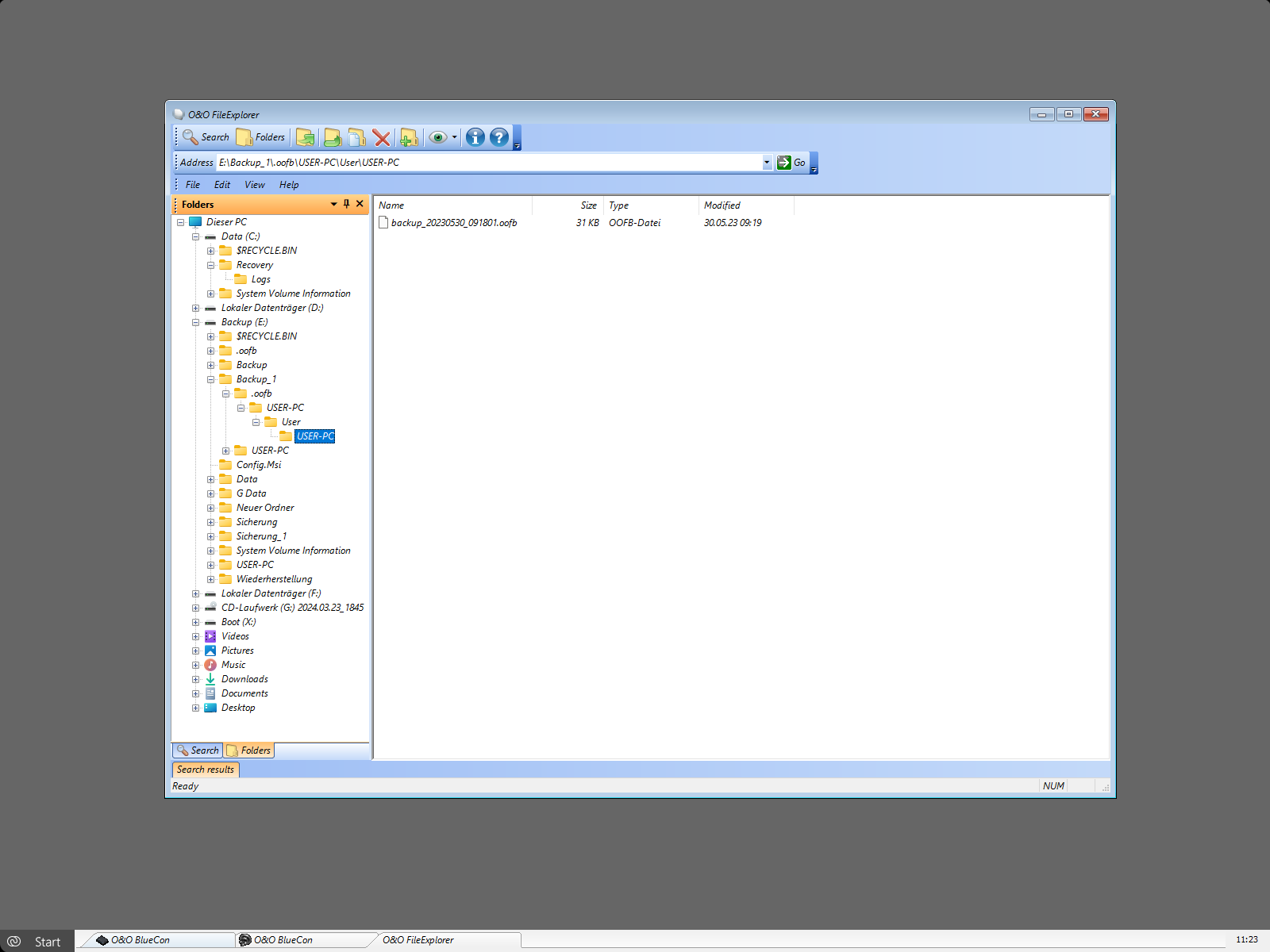
Task: Click the Boot (X:) drive icon
Action: tap(210, 622)
